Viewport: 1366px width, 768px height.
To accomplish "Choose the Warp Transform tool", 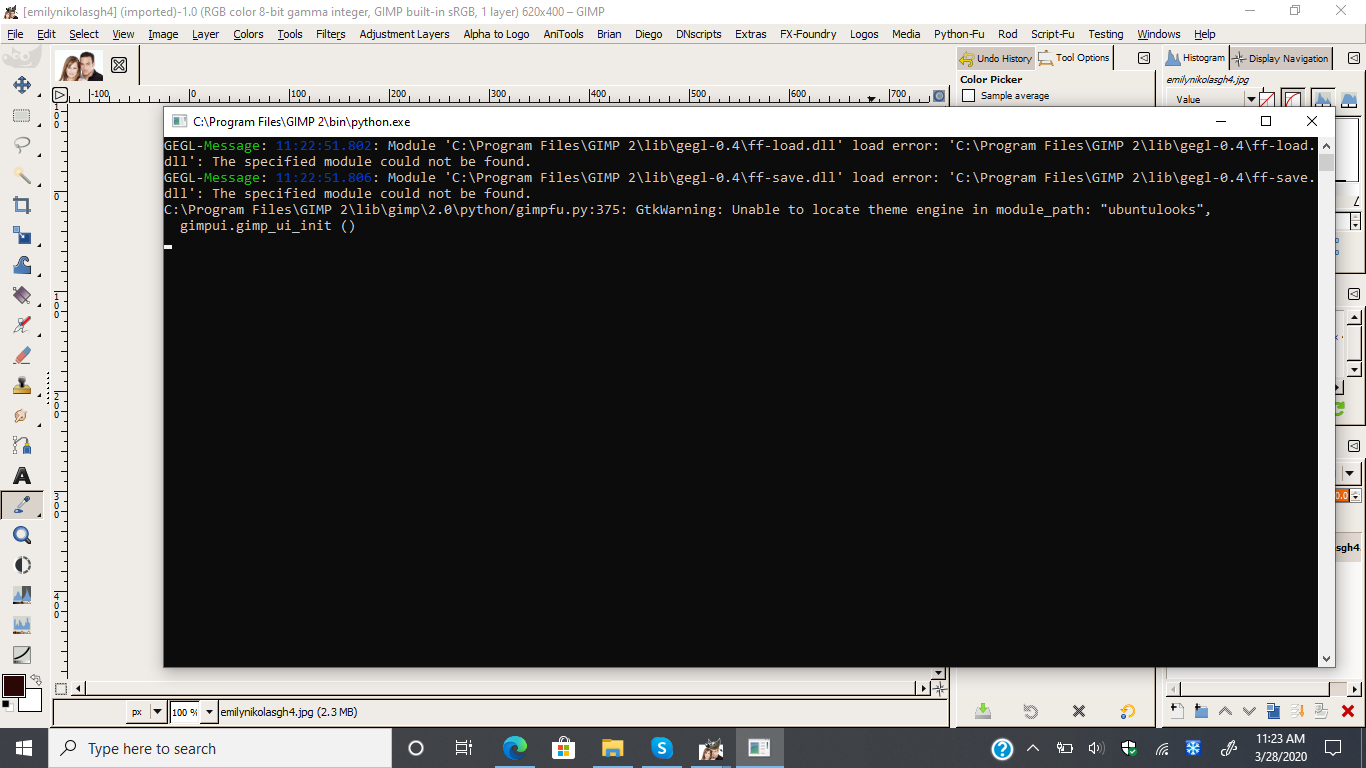I will tap(21, 266).
